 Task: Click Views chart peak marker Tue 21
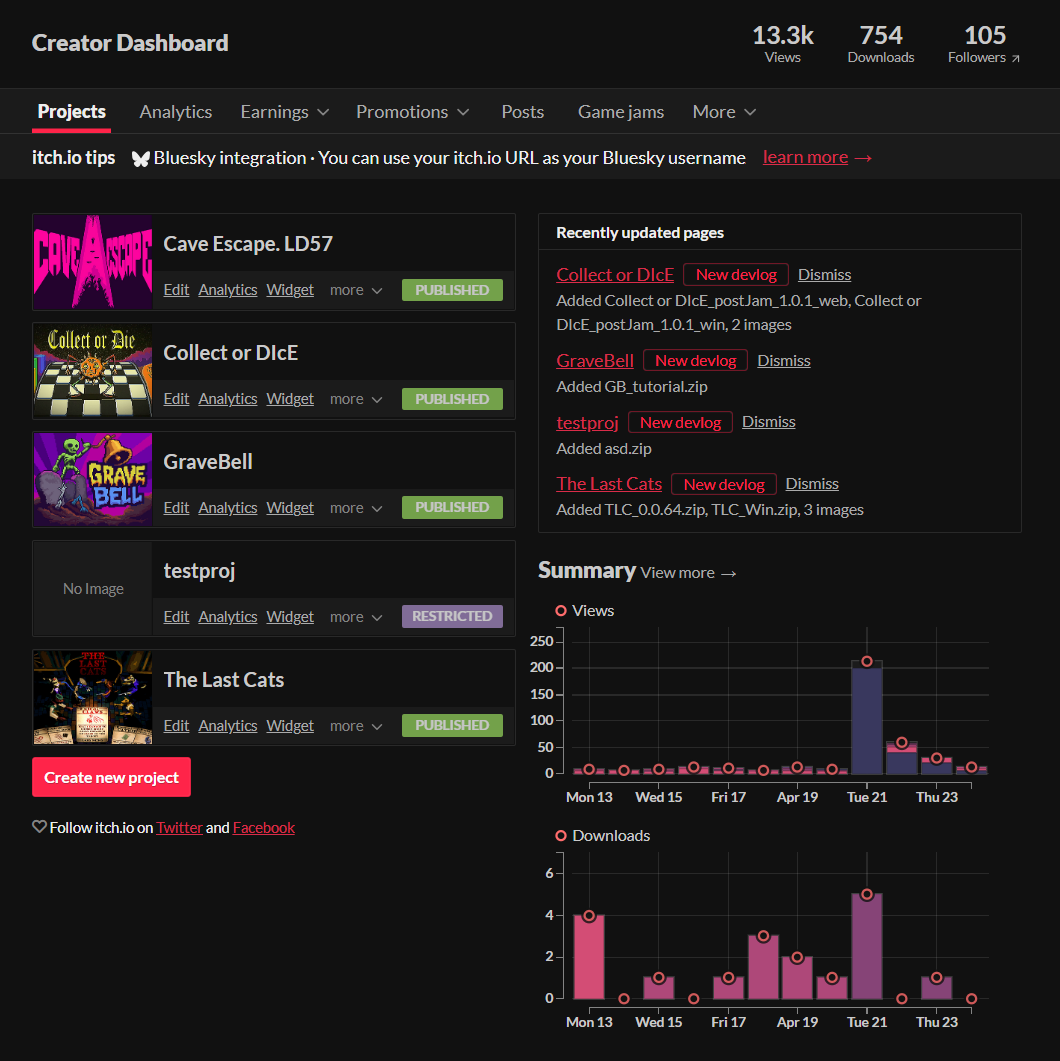(867, 662)
